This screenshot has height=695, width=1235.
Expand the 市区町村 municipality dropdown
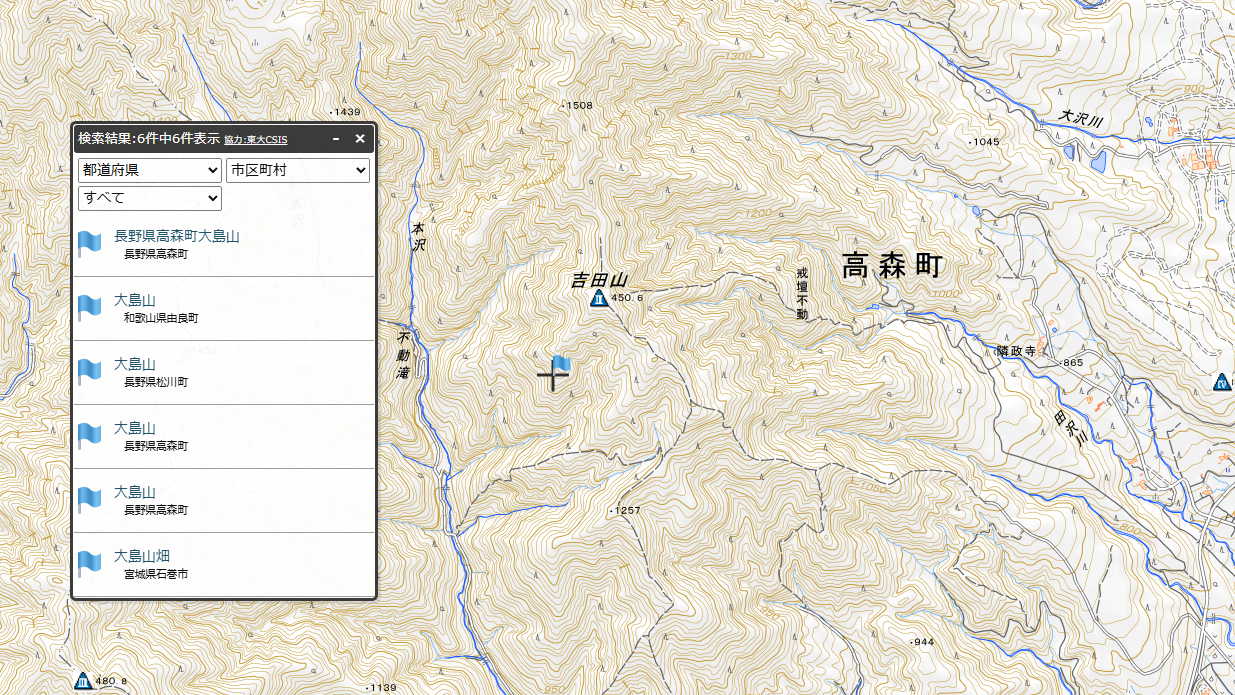point(298,170)
